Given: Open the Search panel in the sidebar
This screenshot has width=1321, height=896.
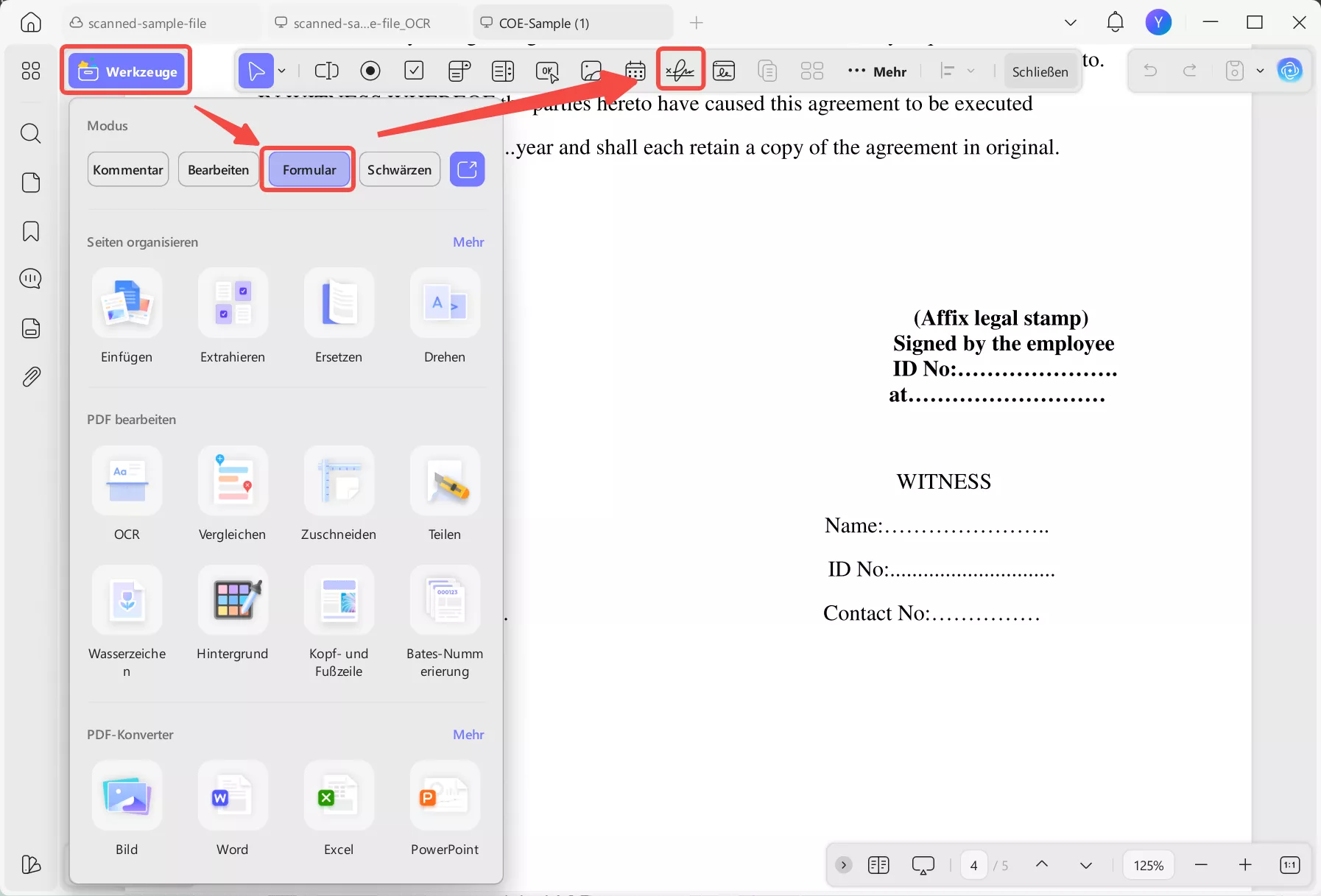Looking at the screenshot, I should click(30, 133).
